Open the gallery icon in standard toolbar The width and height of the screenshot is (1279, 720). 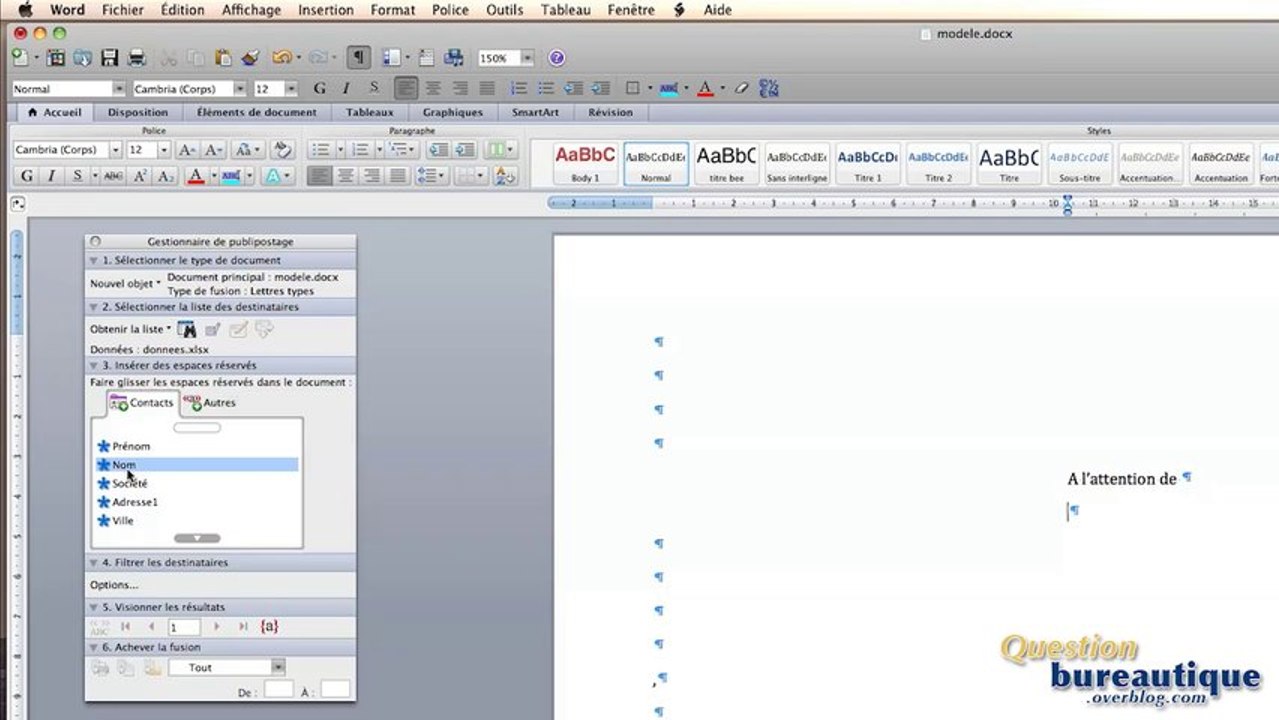point(56,58)
